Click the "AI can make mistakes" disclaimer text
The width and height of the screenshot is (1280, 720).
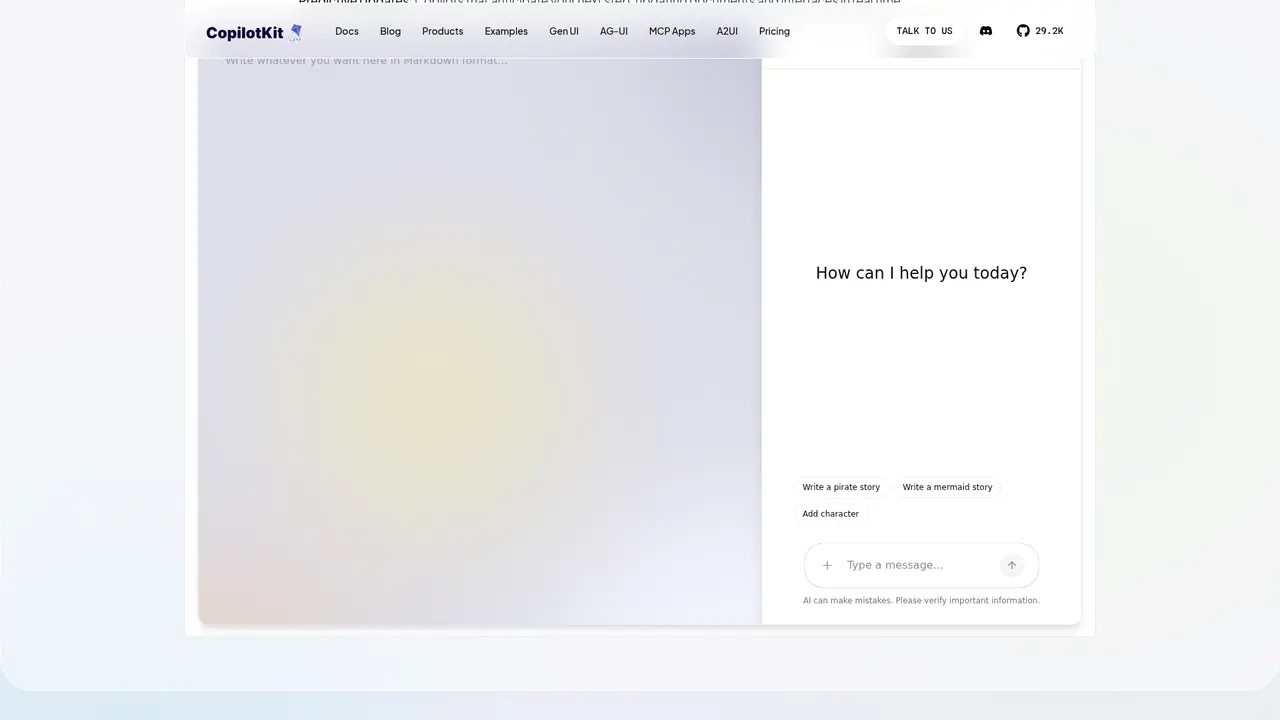[921, 601]
